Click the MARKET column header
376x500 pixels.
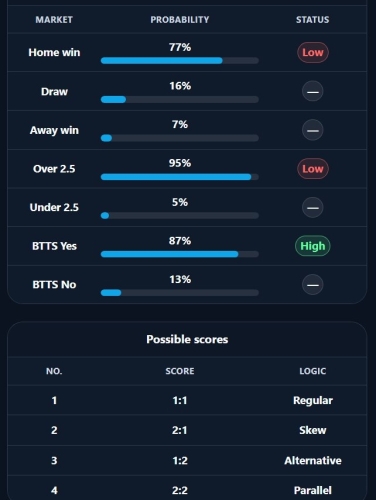click(x=54, y=20)
